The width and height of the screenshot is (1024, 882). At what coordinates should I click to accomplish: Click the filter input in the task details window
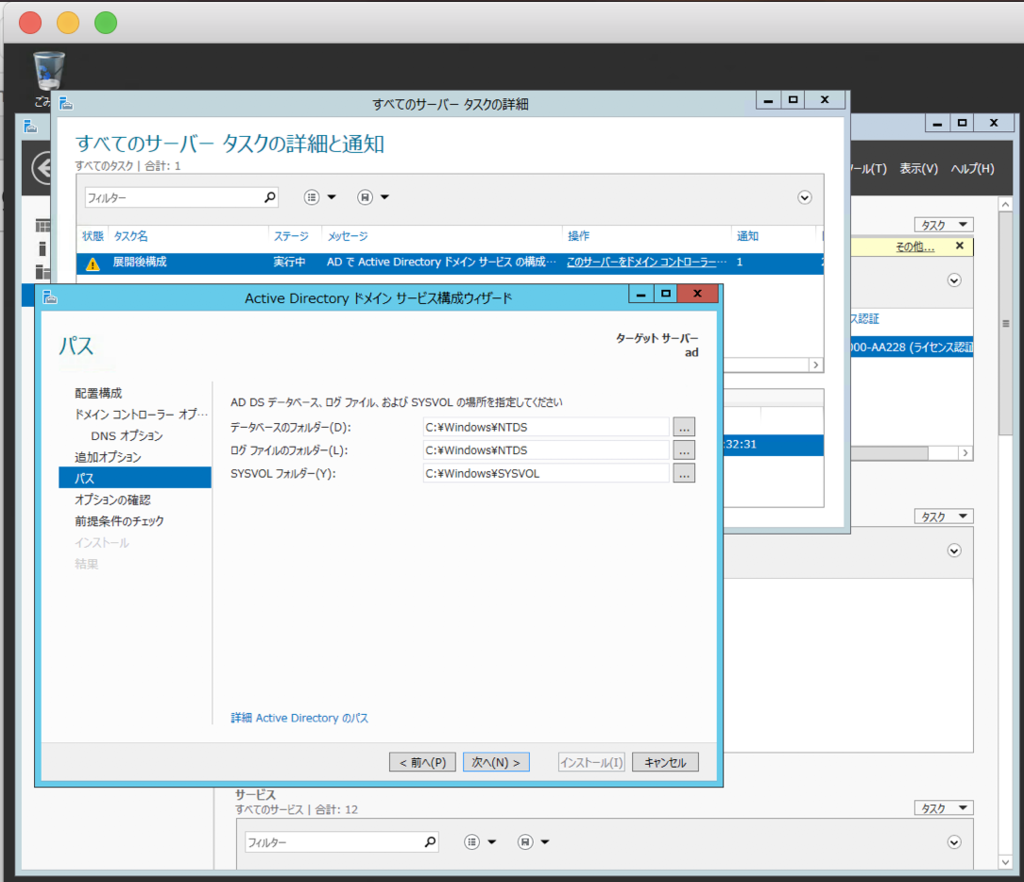click(x=174, y=197)
